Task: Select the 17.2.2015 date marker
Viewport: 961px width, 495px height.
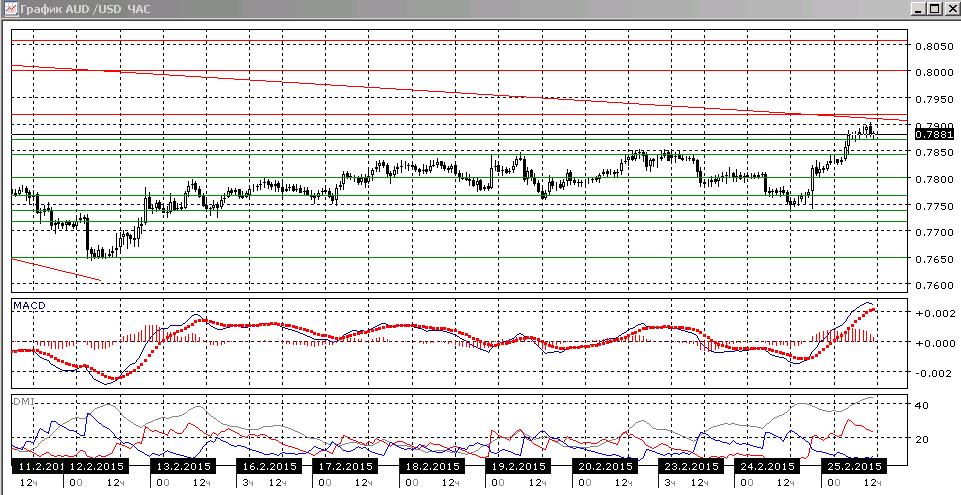Action: coord(343,466)
